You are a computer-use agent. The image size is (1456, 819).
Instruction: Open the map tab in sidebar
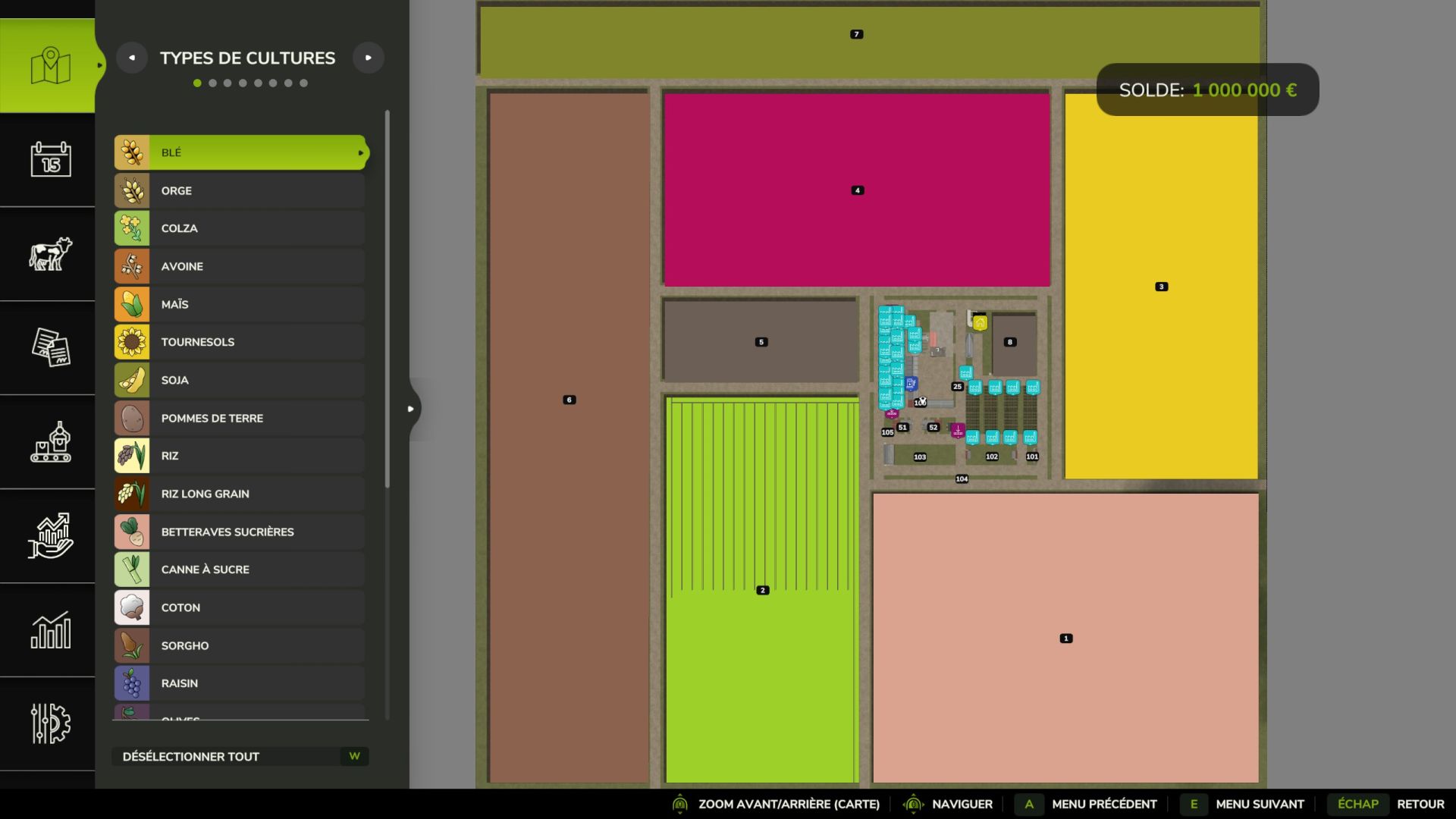click(50, 66)
